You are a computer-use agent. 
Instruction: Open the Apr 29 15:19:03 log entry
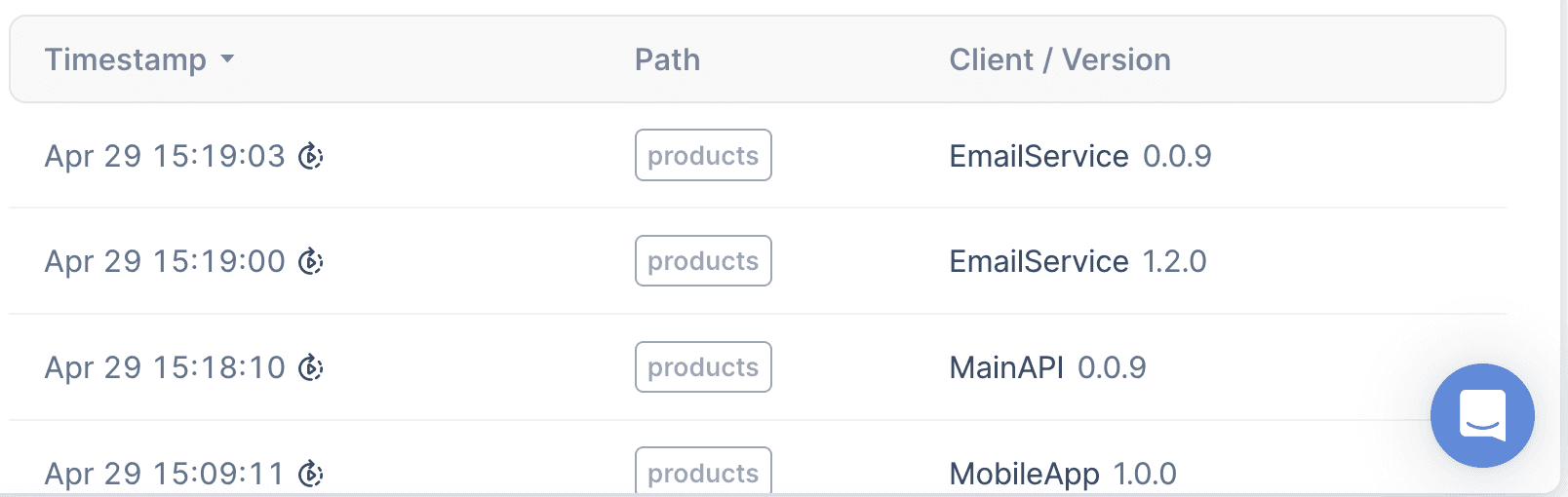point(164,156)
